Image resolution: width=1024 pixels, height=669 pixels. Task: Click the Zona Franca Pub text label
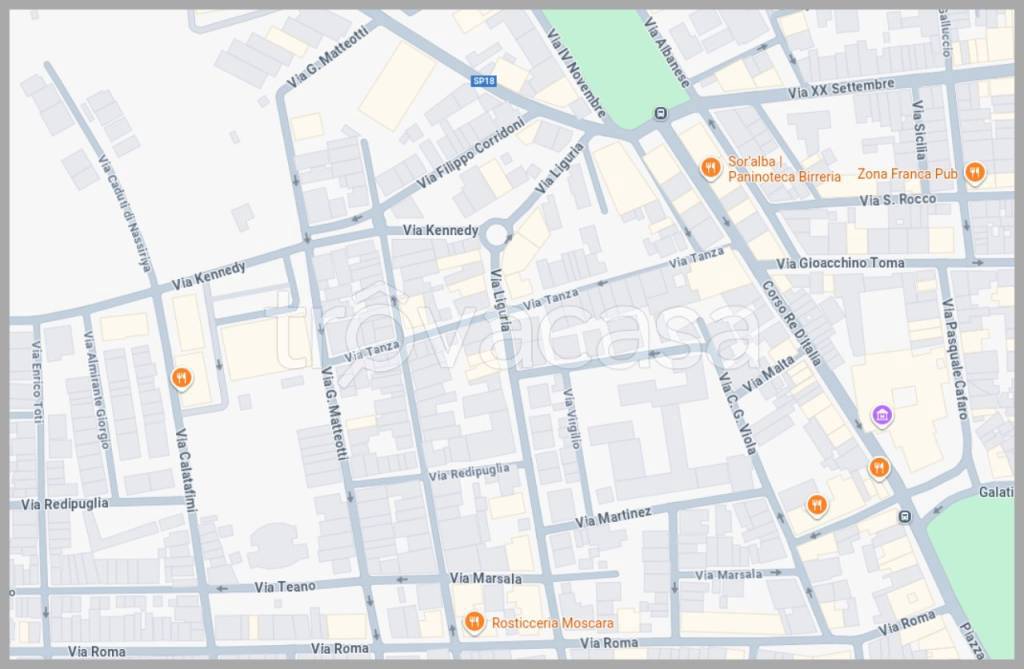pyautogui.click(x=907, y=174)
